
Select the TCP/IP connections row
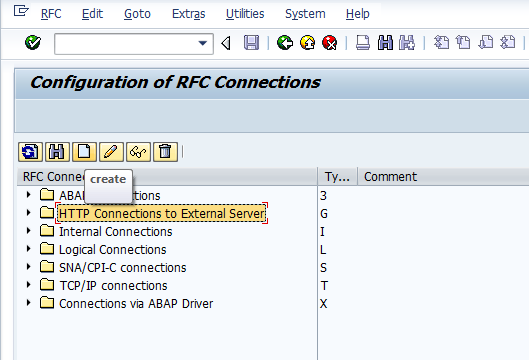(x=113, y=286)
